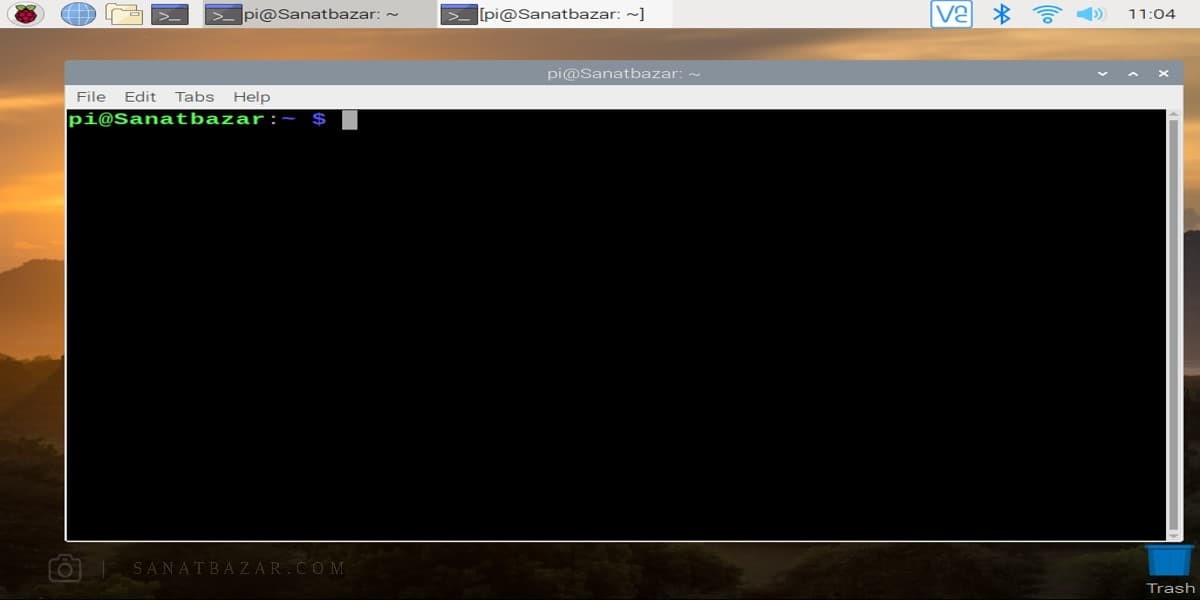Open the File Manager folder icon
The width and height of the screenshot is (1200, 600).
(124, 14)
